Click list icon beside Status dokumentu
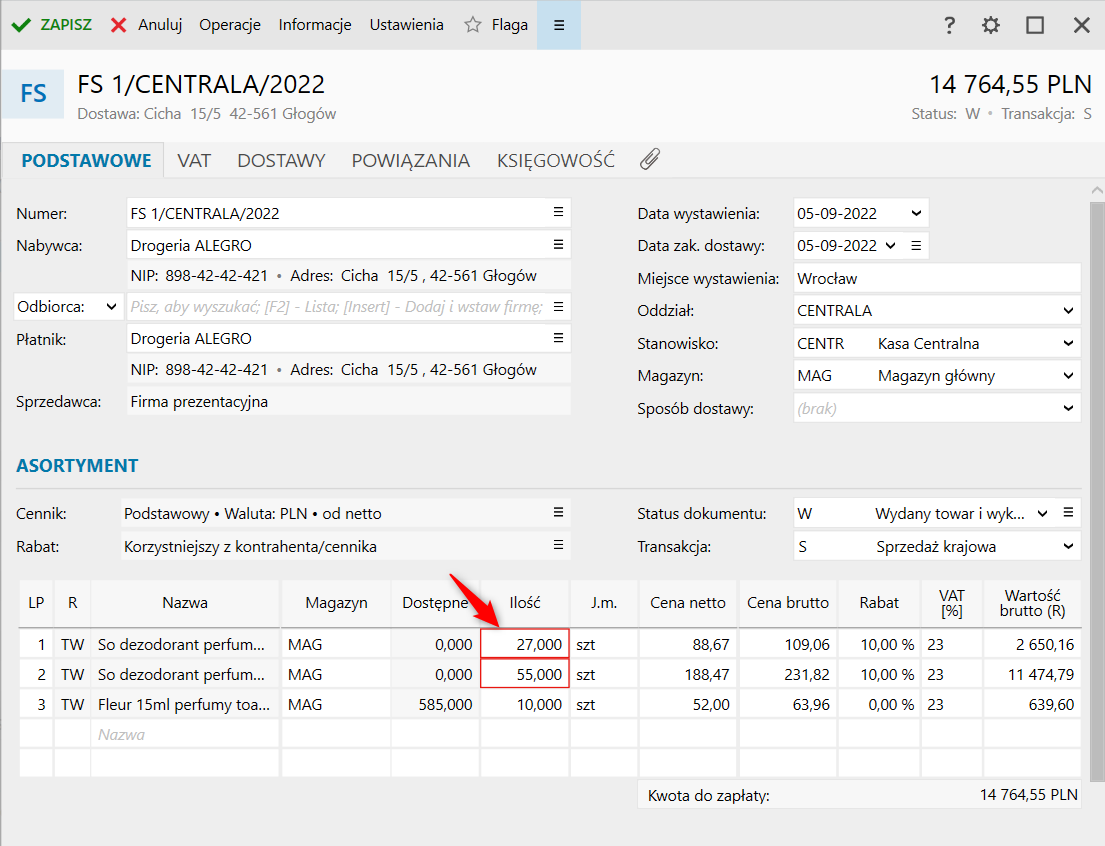The image size is (1105, 846). tap(1068, 513)
